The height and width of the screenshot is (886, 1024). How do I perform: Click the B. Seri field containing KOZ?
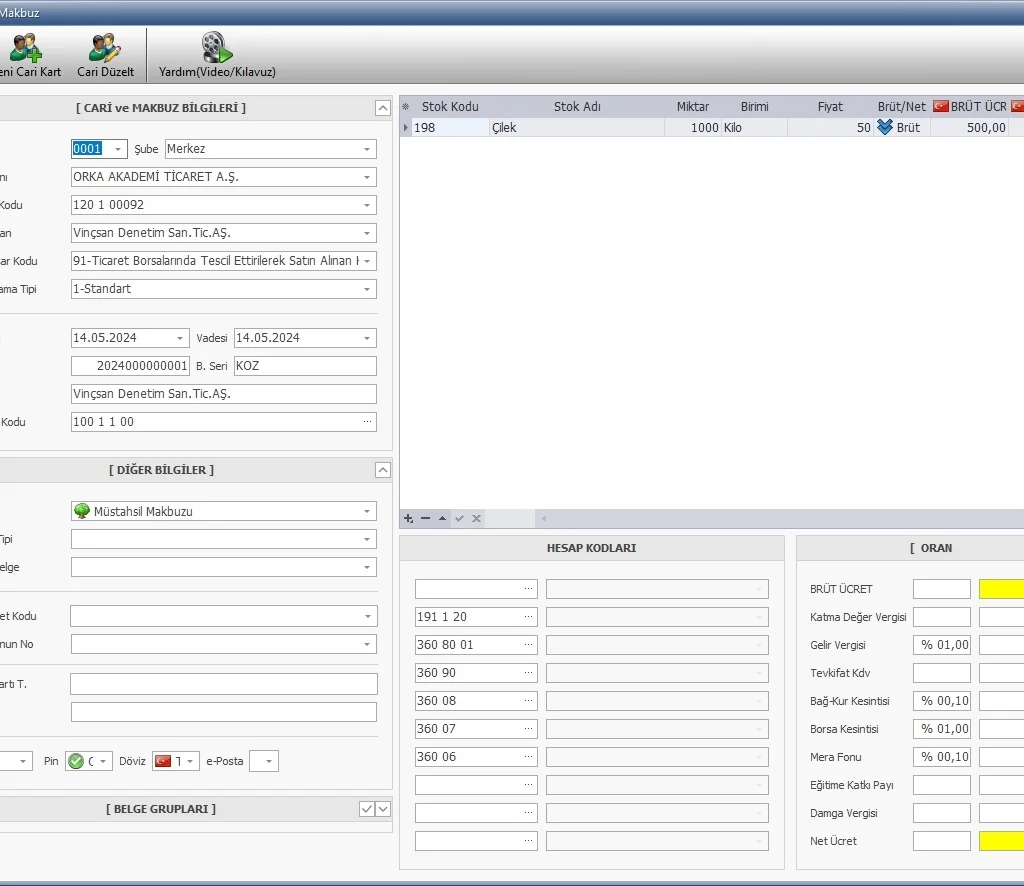pos(304,366)
